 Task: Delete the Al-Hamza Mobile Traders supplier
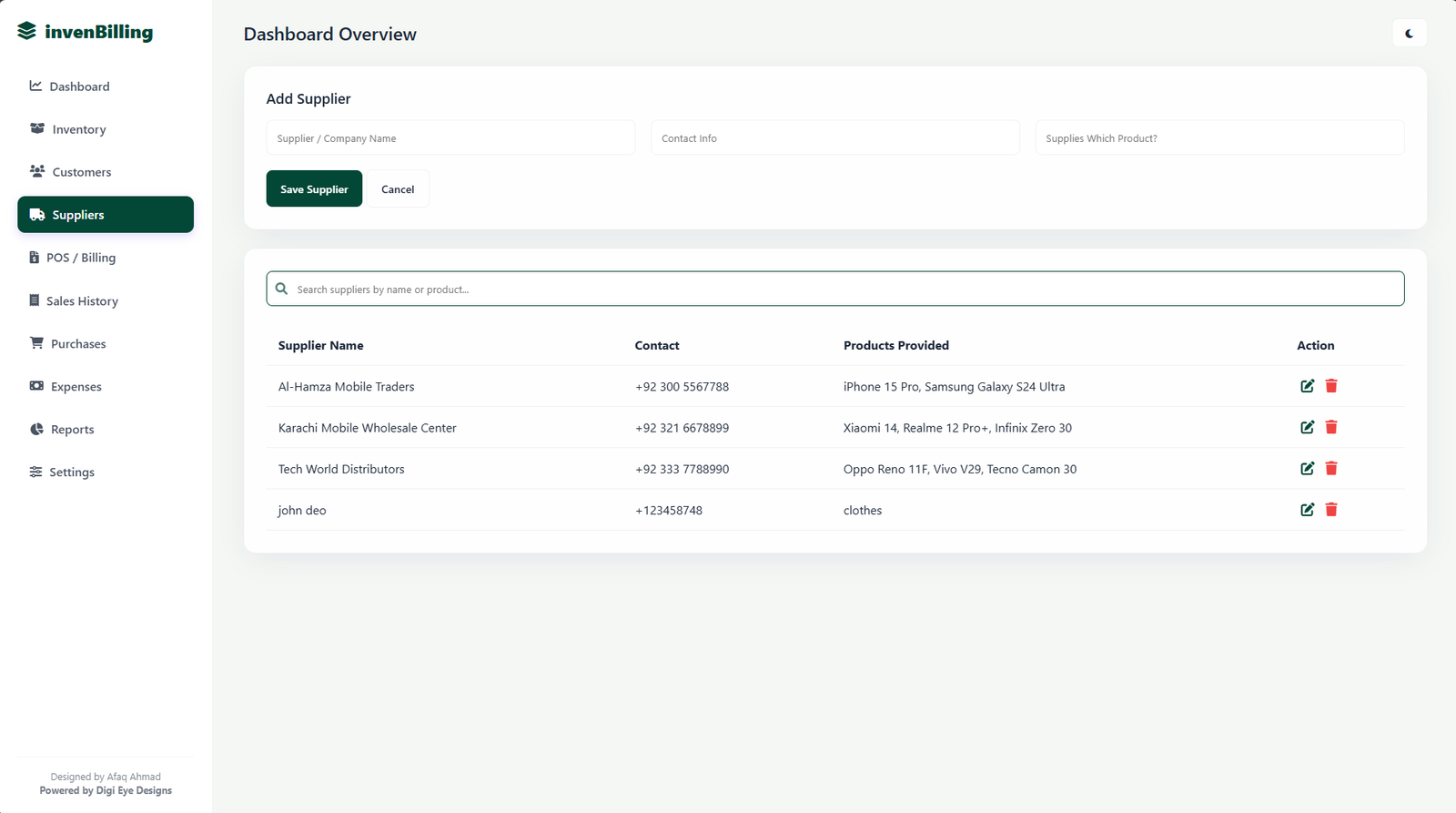click(x=1331, y=386)
